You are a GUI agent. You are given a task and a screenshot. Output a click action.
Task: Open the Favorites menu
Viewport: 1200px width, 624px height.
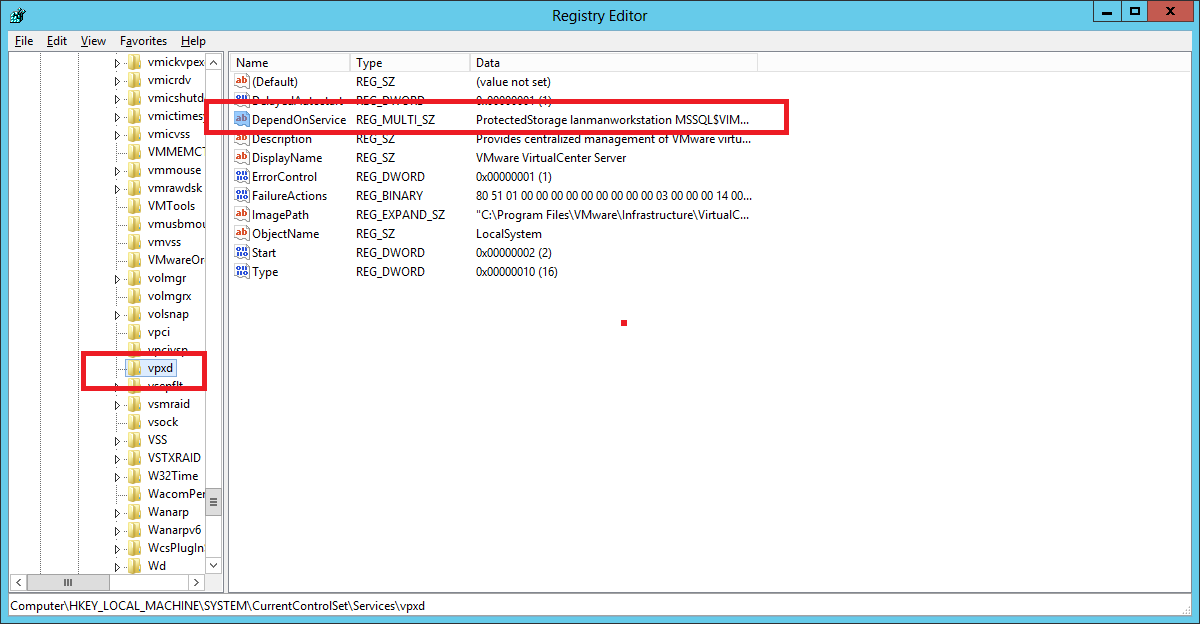143,41
